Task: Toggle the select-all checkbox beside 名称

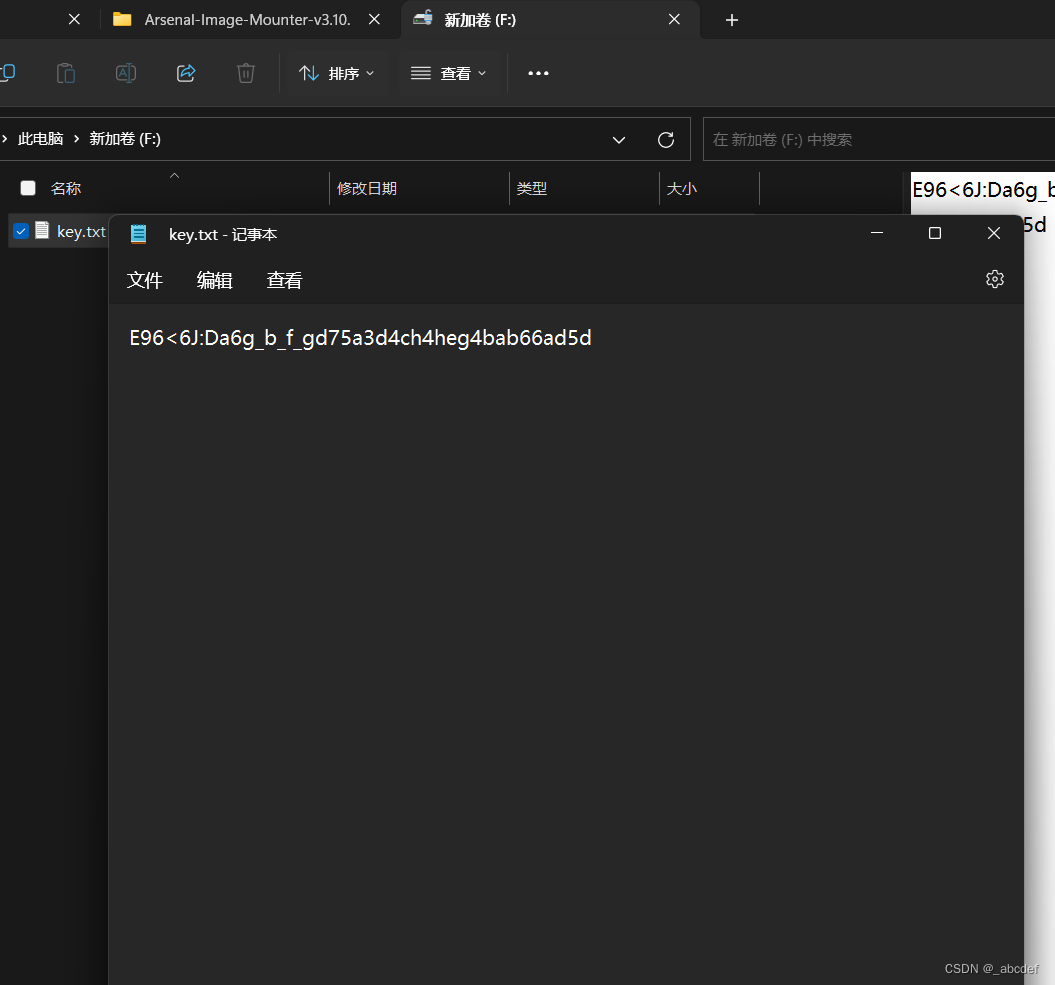Action: 28,188
